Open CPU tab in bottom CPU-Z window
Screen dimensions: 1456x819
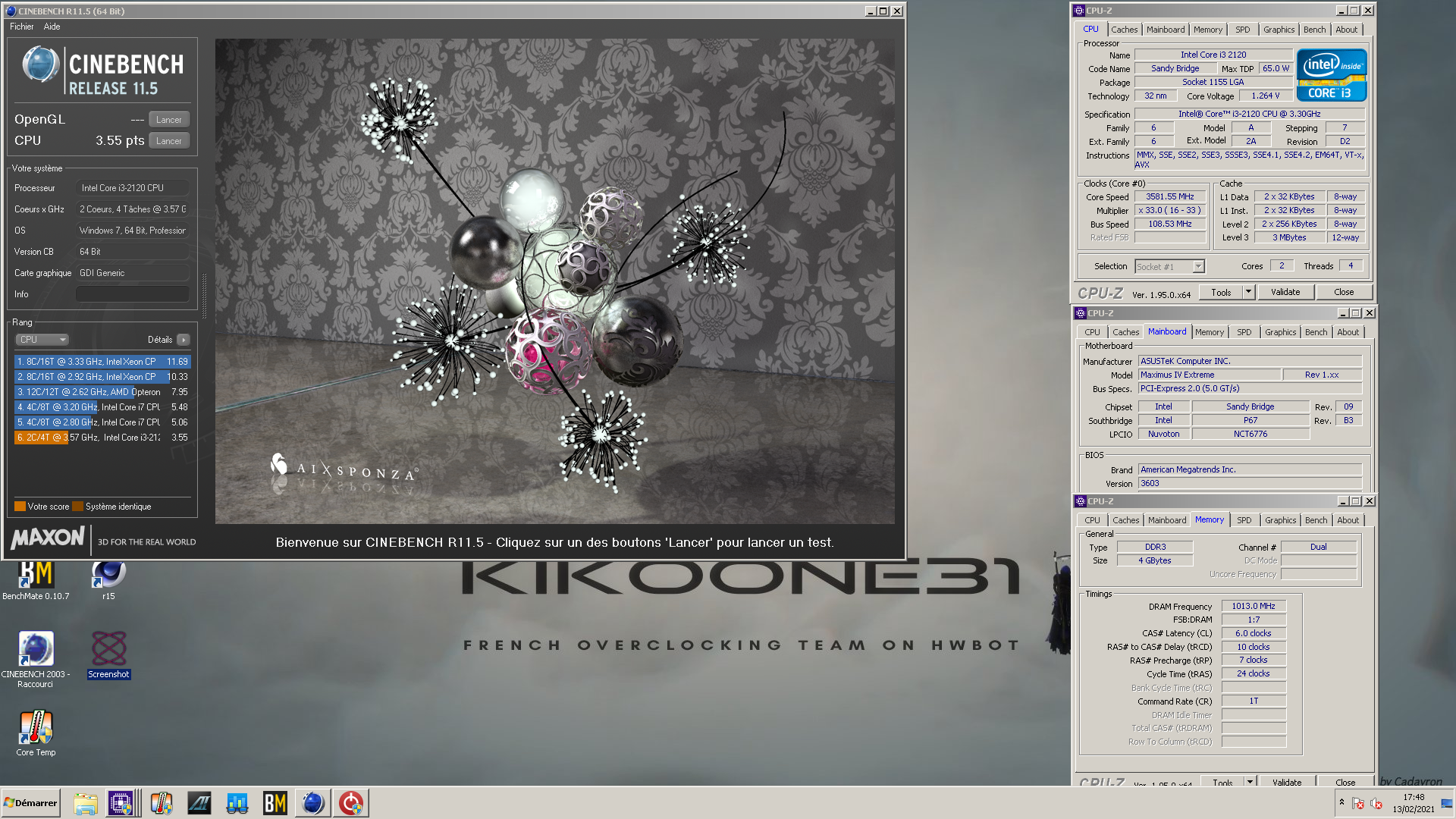coord(1092,520)
